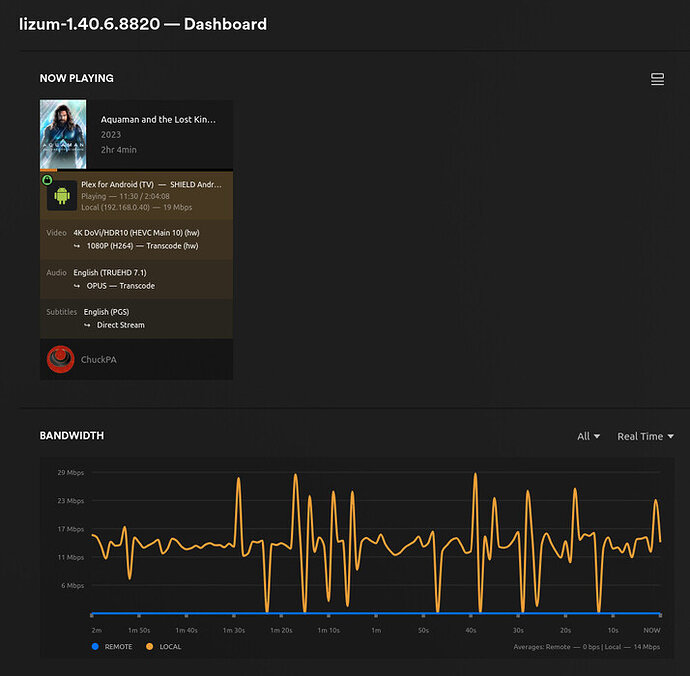Select '1080P (H264) — Transcode (hw)' text
This screenshot has height=676, width=690.
tap(143, 246)
